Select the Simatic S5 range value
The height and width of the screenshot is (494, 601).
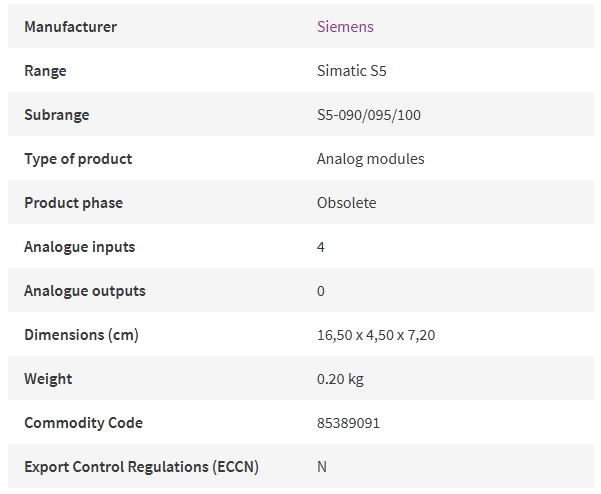tap(351, 71)
